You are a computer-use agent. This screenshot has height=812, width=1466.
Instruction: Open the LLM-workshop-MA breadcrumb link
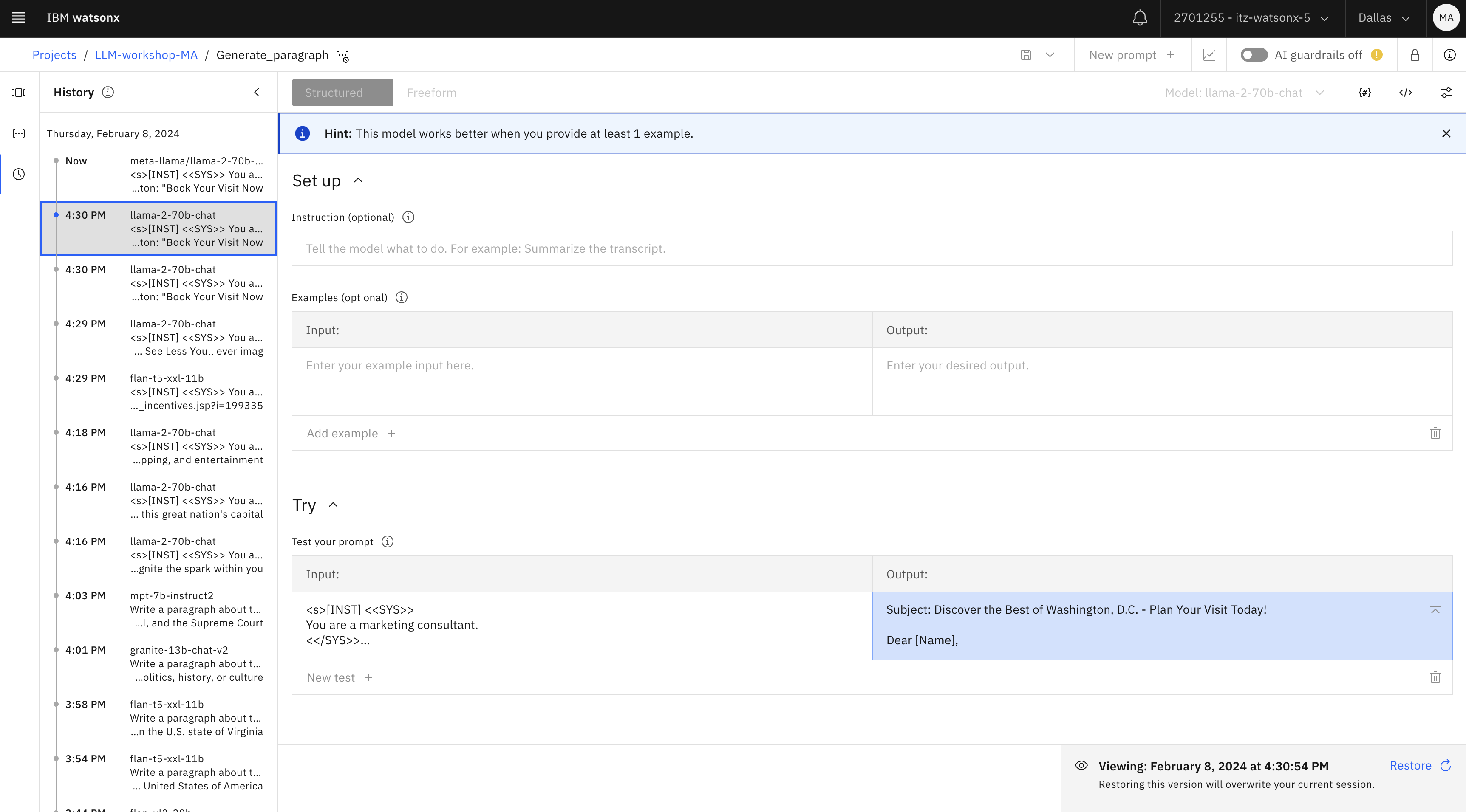click(146, 55)
